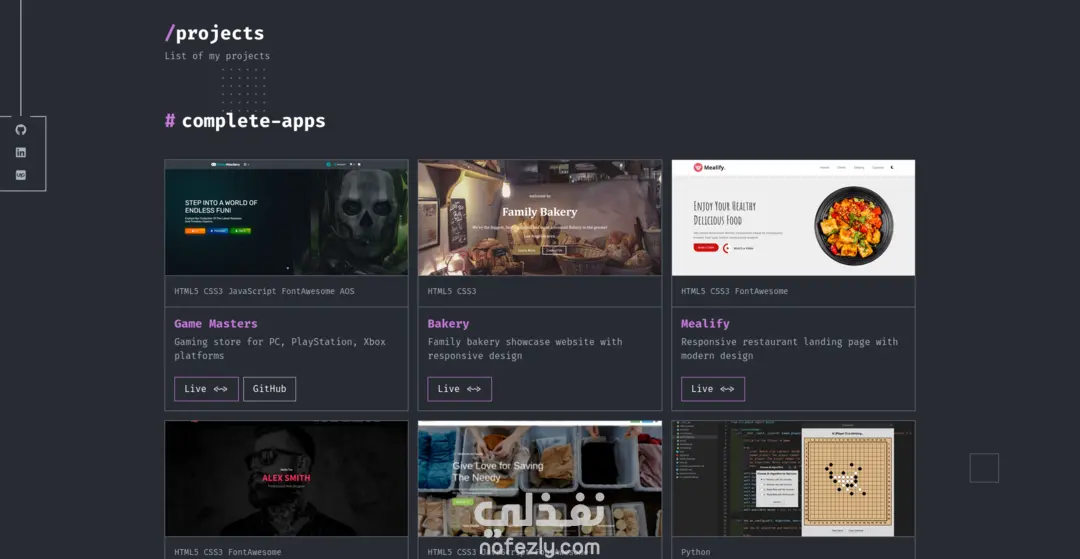Click 'HTML5 CSS3 JavaScript FontAwesome AOS' tech line
Screen dimensions: 1080x559
tap(264, 291)
